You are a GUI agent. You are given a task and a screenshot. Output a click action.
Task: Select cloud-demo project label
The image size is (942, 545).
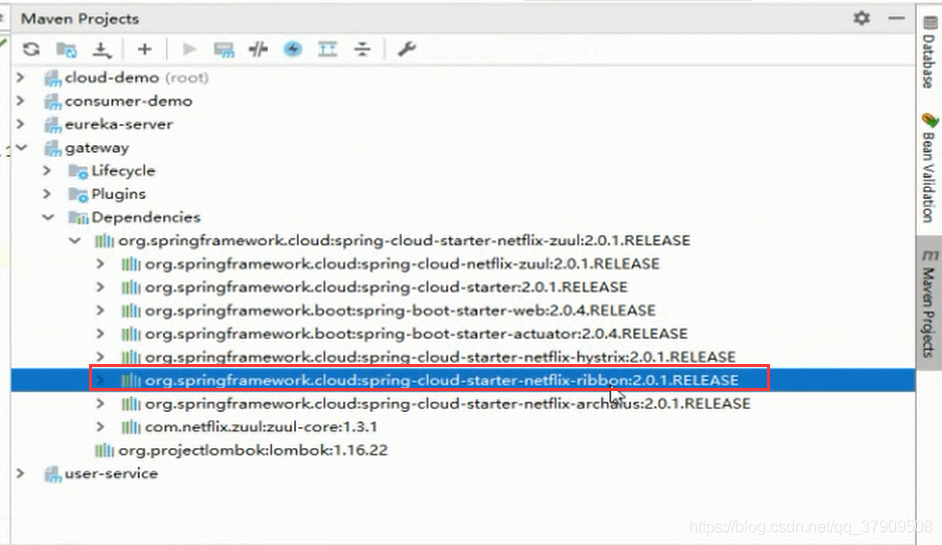pyautogui.click(x=112, y=78)
